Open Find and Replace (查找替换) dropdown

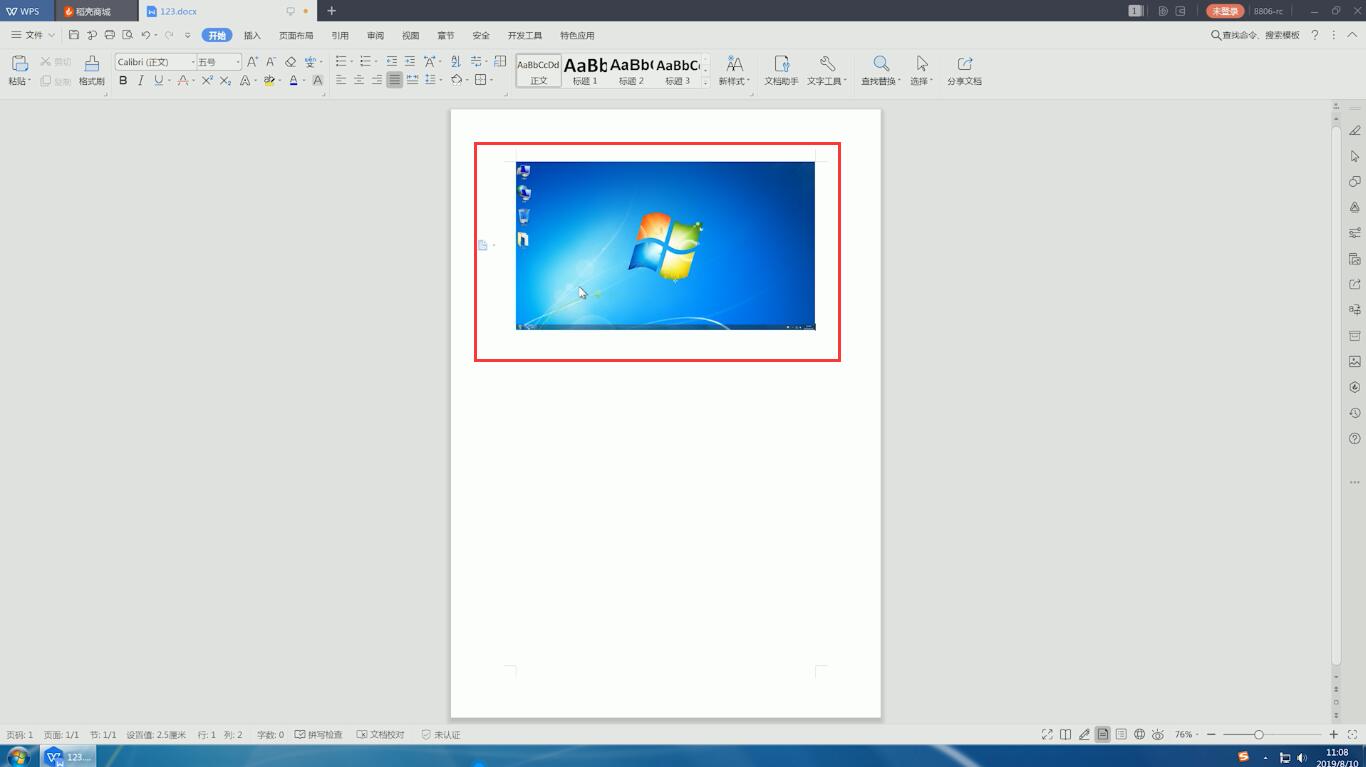(881, 69)
